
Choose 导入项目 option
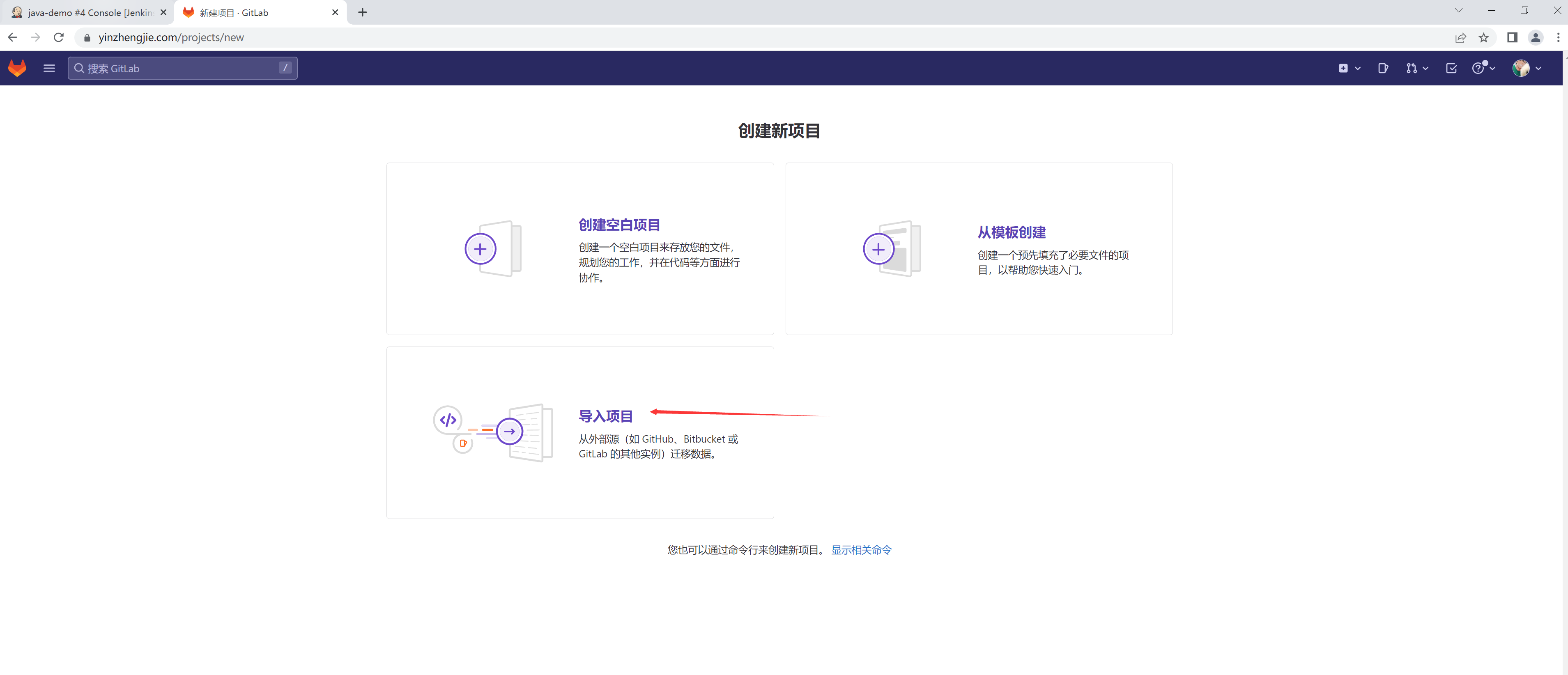605,416
